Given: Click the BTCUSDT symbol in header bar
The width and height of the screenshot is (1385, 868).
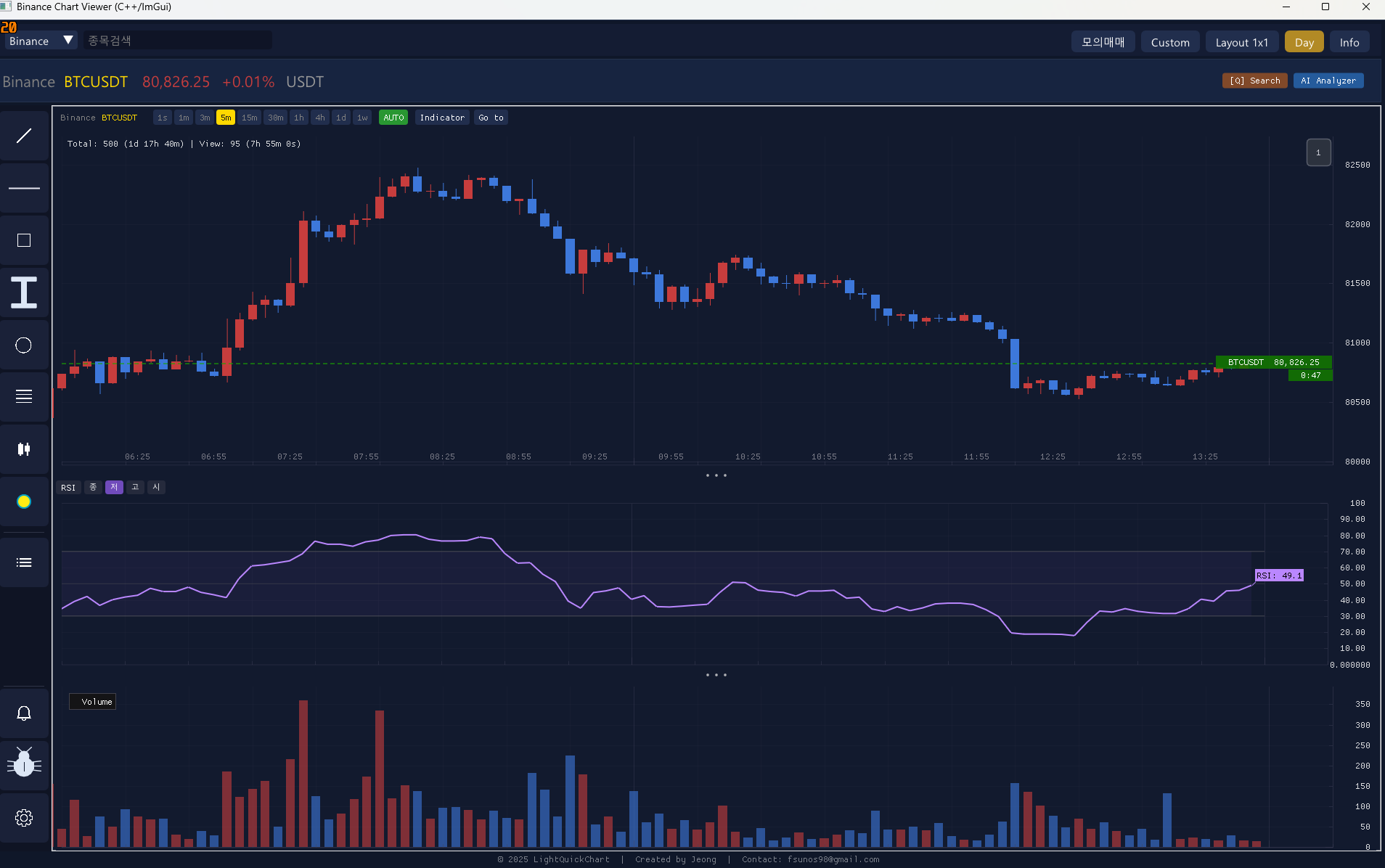Looking at the screenshot, I should [x=96, y=82].
